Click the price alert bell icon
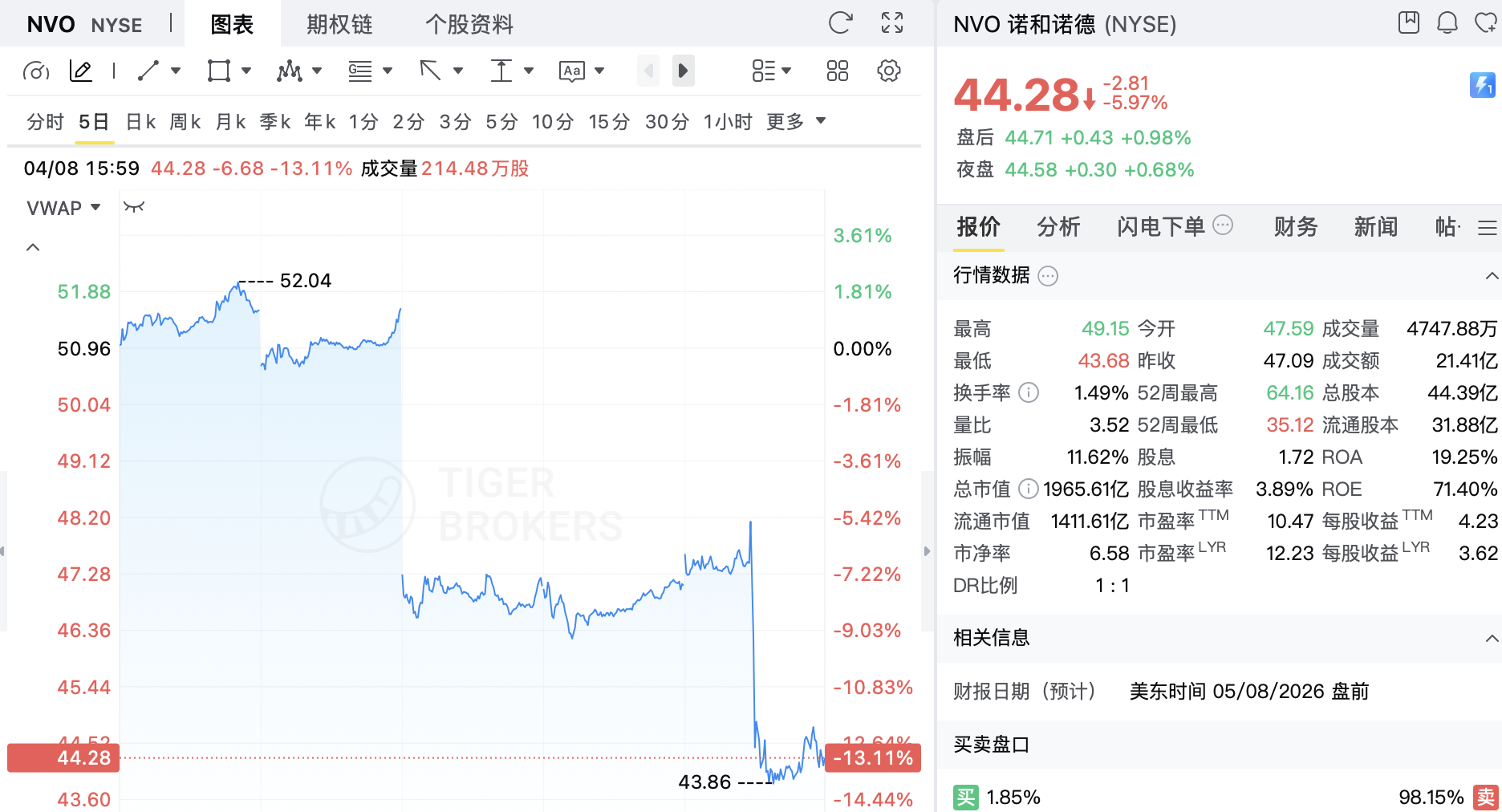Image resolution: width=1502 pixels, height=812 pixels. [1447, 23]
